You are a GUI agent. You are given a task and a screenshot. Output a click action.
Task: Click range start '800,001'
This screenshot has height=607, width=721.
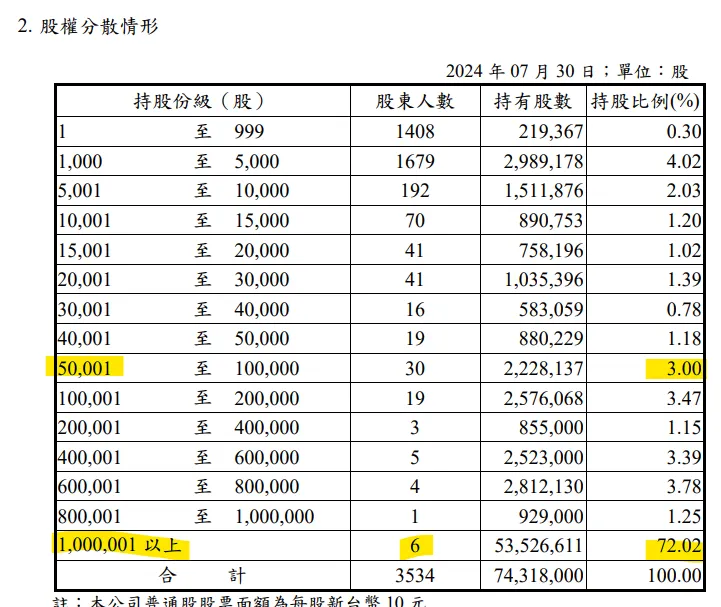click(89, 516)
